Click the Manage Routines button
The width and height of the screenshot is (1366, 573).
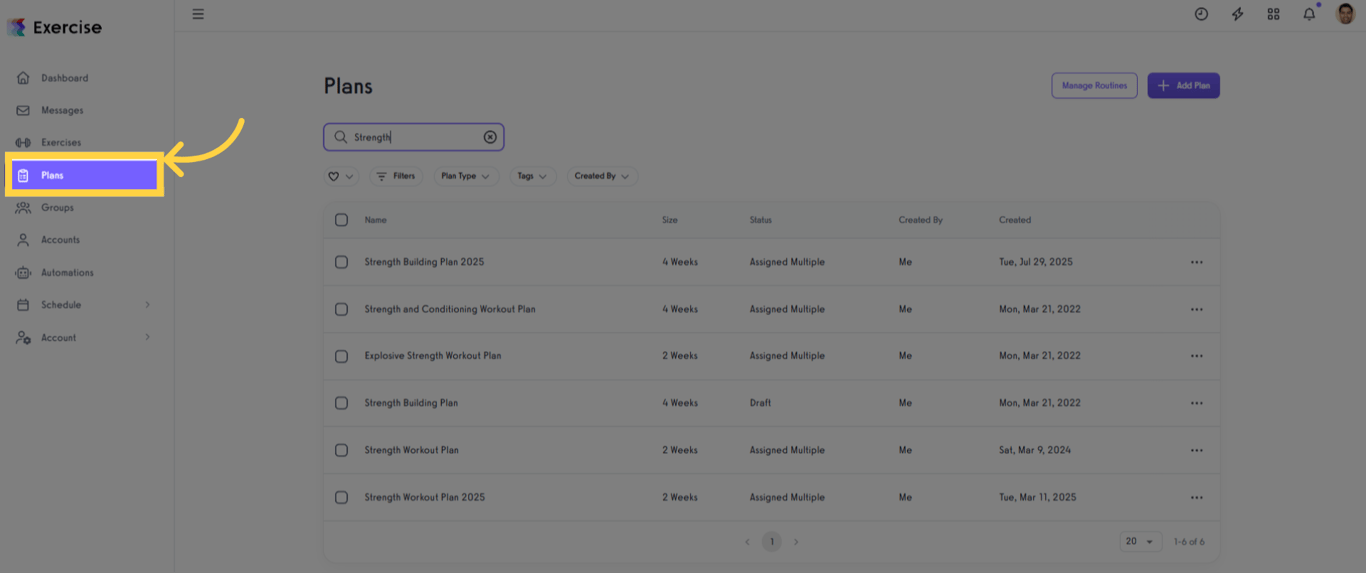click(1094, 86)
